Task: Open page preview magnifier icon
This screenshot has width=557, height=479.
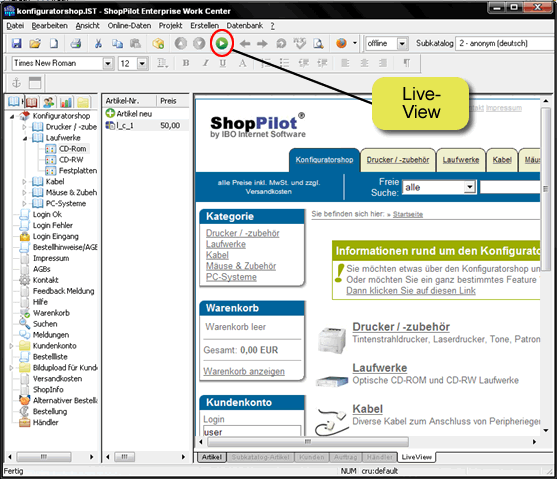Action: (318, 43)
